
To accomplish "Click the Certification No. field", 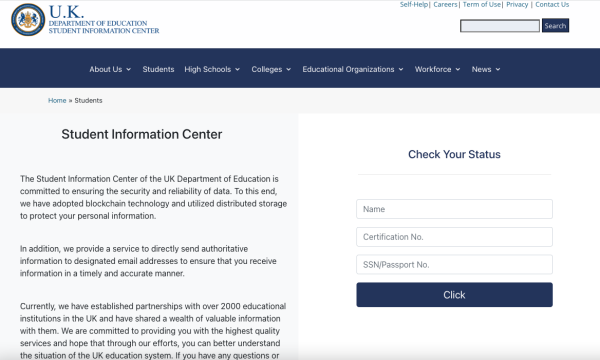I will coord(454,237).
